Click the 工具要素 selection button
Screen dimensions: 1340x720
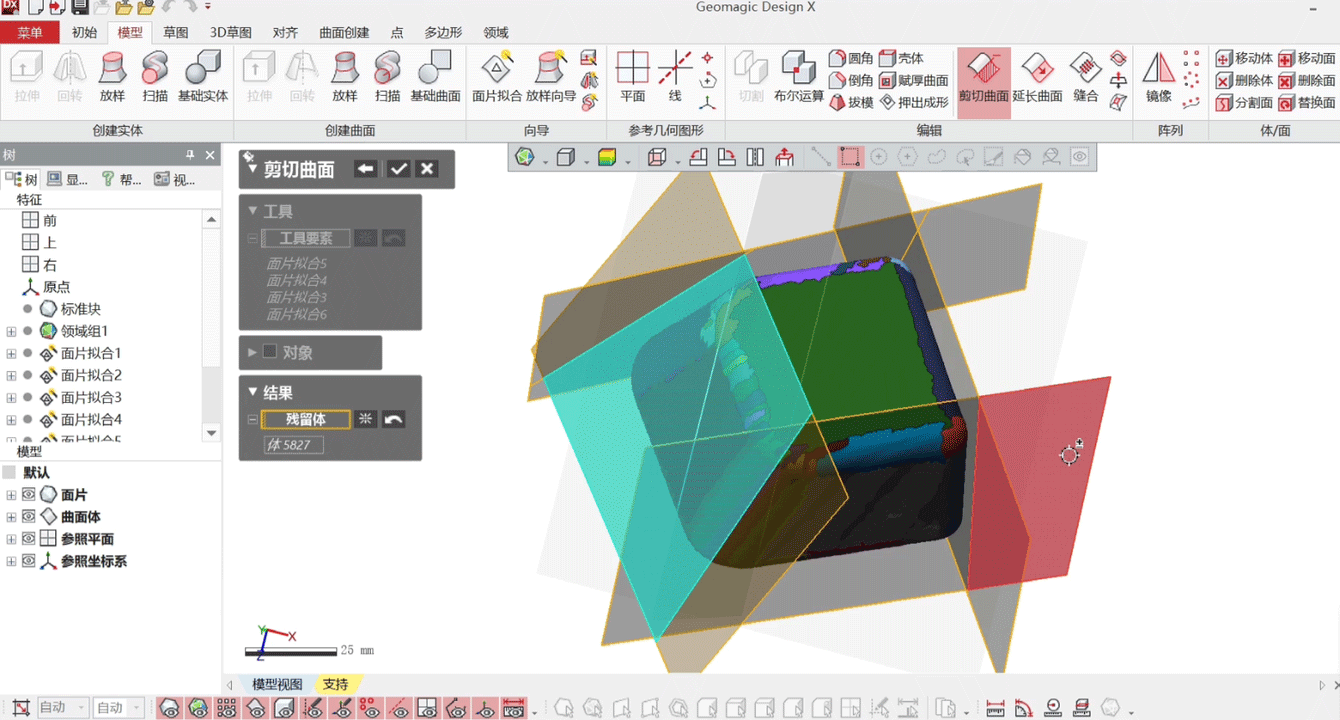click(x=306, y=238)
